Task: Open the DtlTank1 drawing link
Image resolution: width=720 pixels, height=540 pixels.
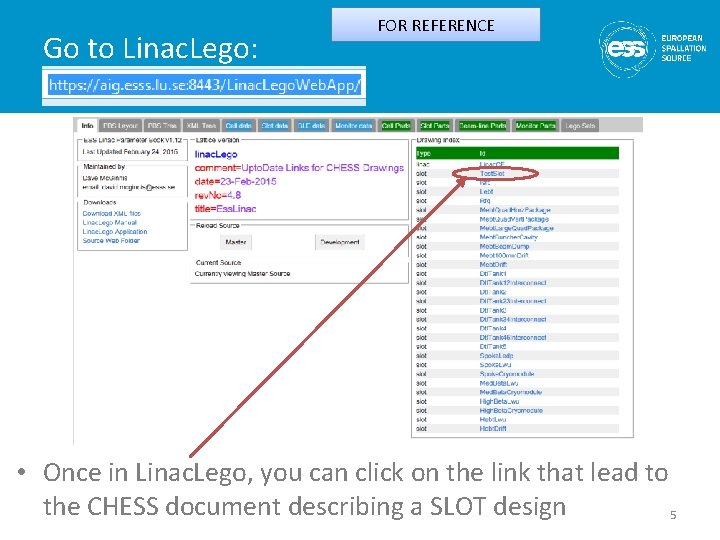Action: (x=493, y=274)
